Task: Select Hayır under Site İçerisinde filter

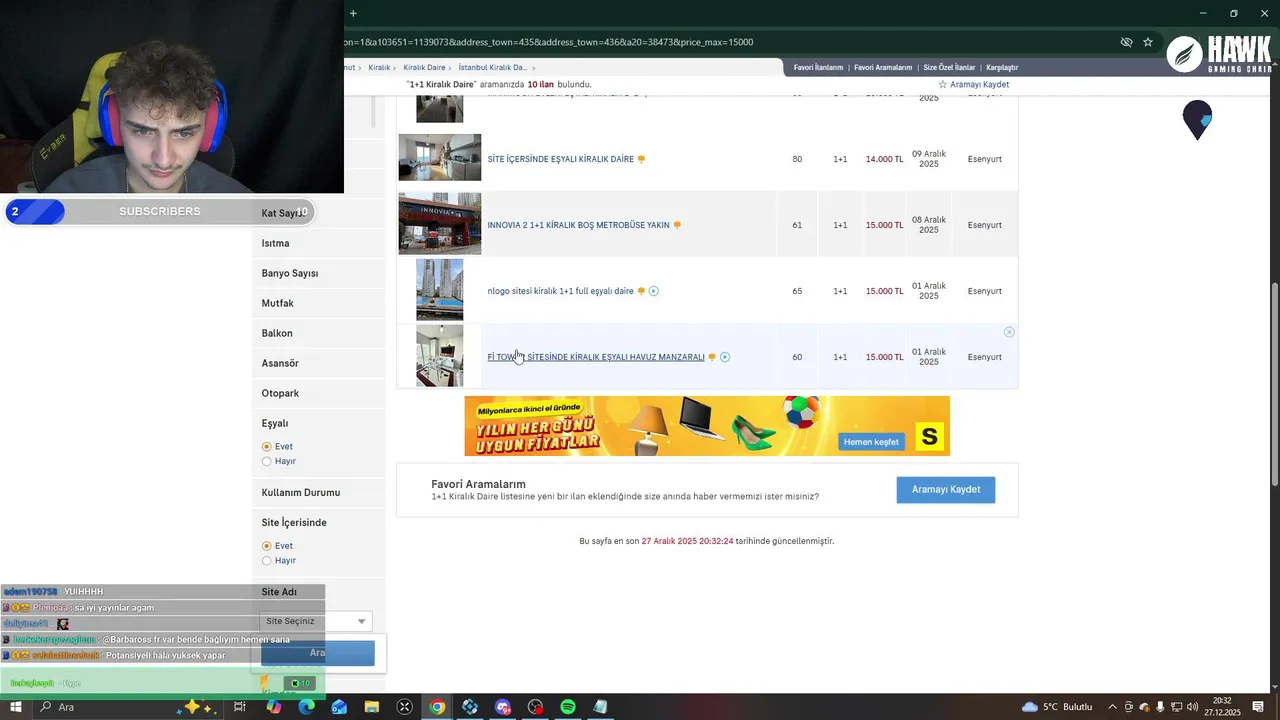Action: pyautogui.click(x=266, y=561)
